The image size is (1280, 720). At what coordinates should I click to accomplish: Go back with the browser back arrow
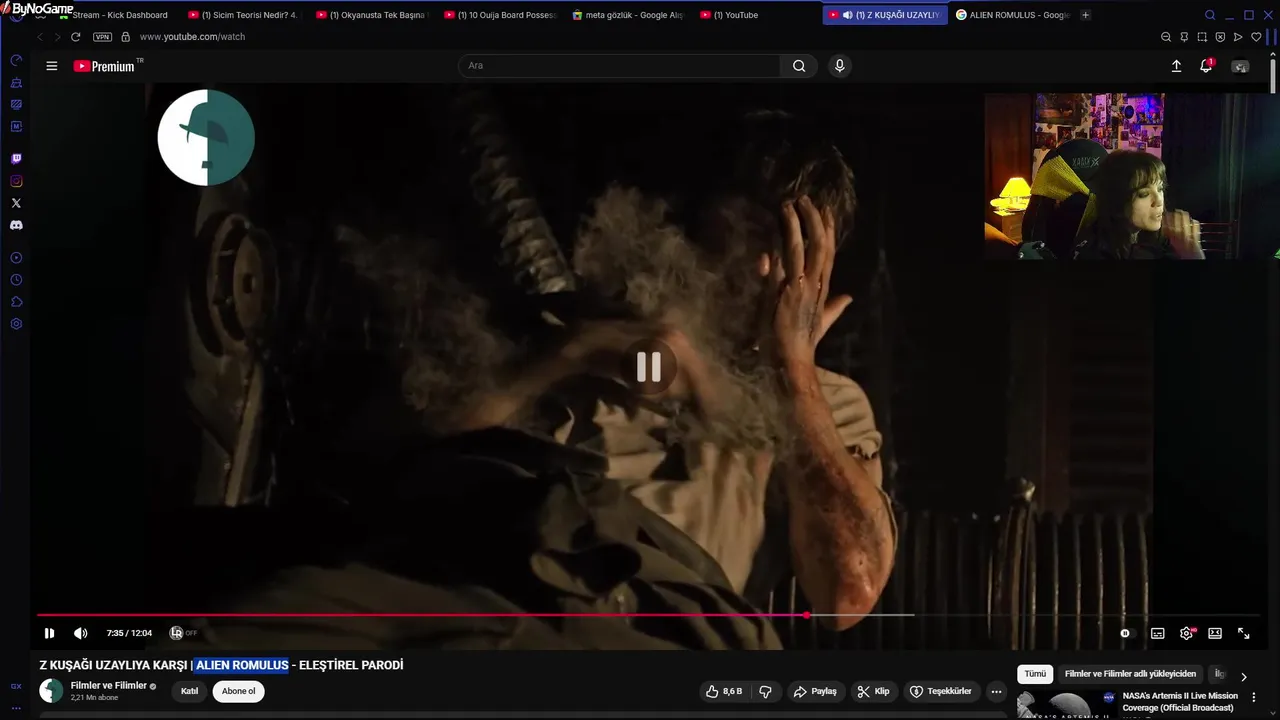click(x=40, y=37)
